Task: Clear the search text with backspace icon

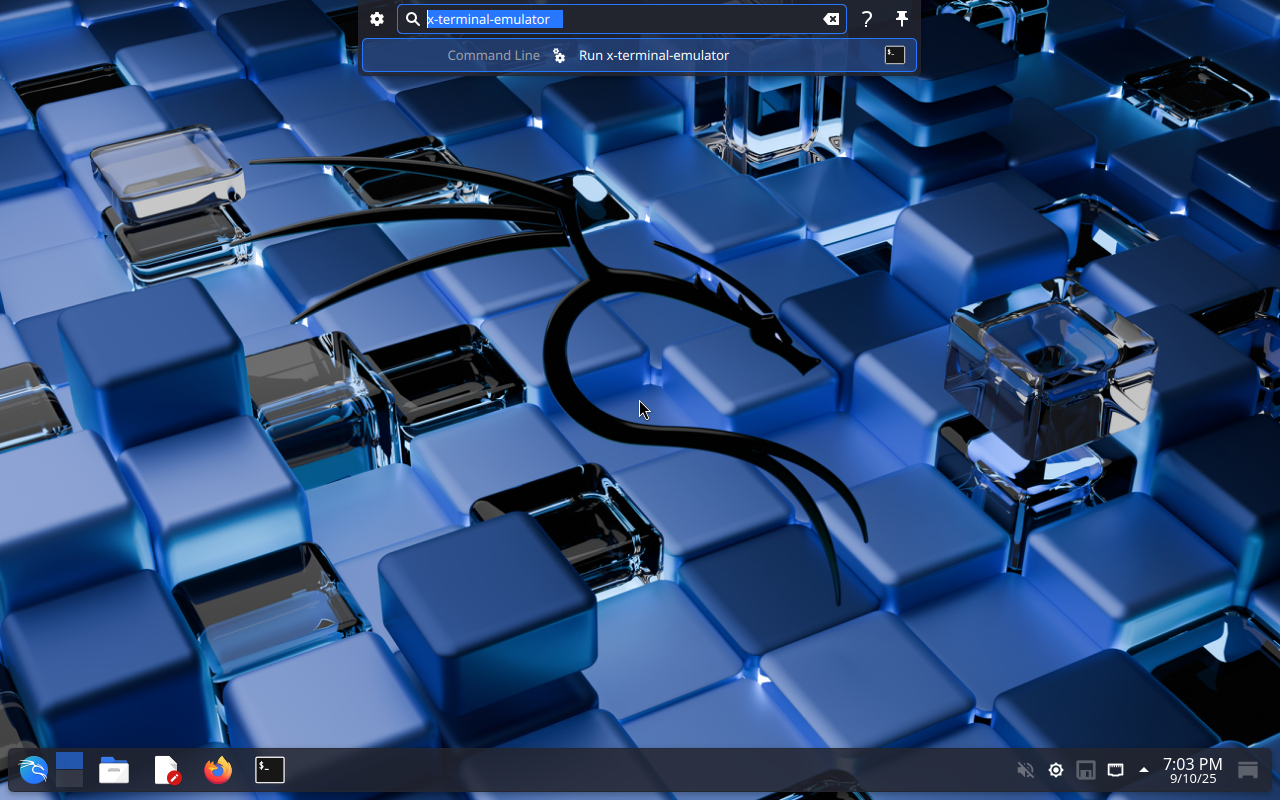Action: (x=831, y=19)
